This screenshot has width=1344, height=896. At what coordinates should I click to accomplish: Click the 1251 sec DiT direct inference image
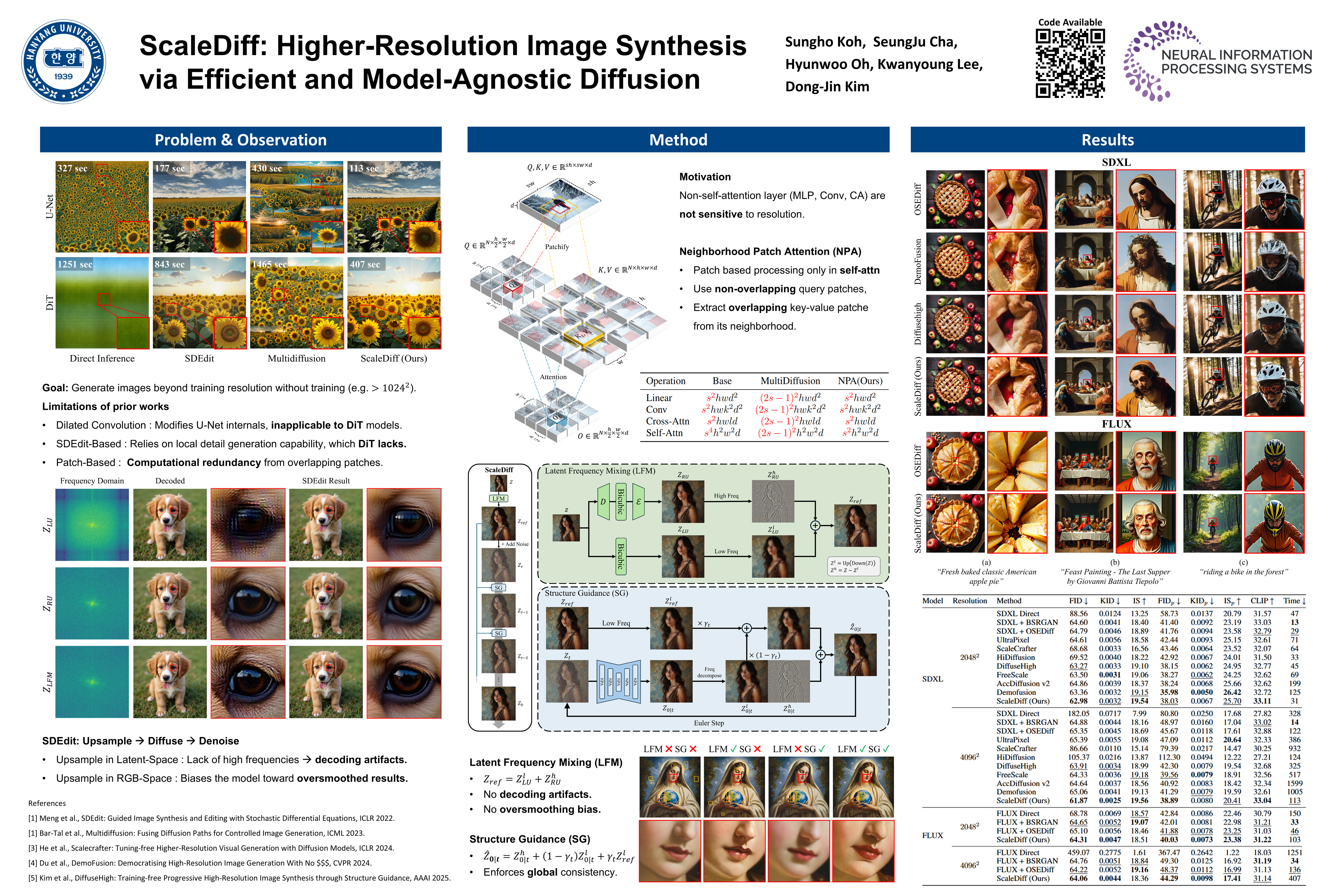pyautogui.click(x=102, y=302)
